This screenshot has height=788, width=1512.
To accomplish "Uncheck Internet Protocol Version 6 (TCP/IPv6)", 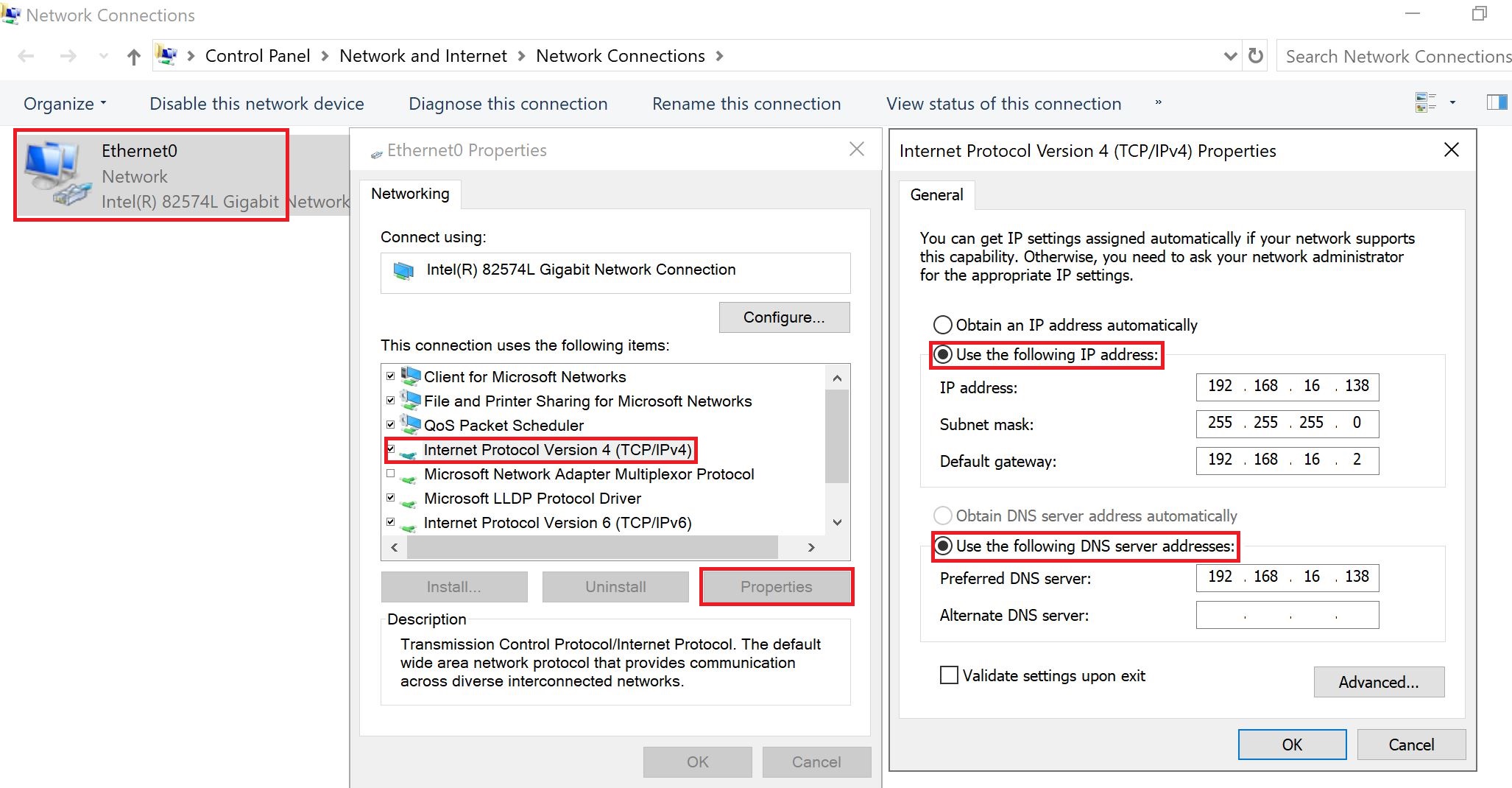I will click(x=390, y=522).
